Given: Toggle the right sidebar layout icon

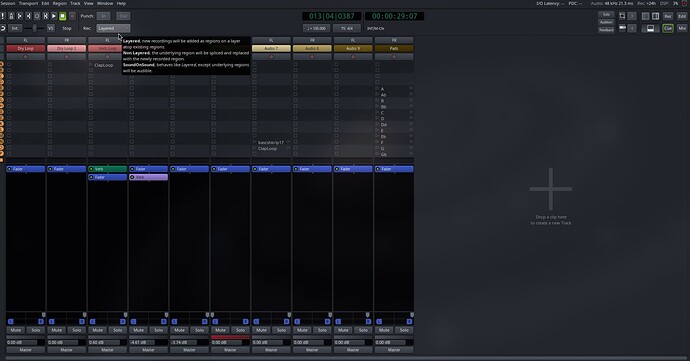Looking at the screenshot, I should [655, 16].
